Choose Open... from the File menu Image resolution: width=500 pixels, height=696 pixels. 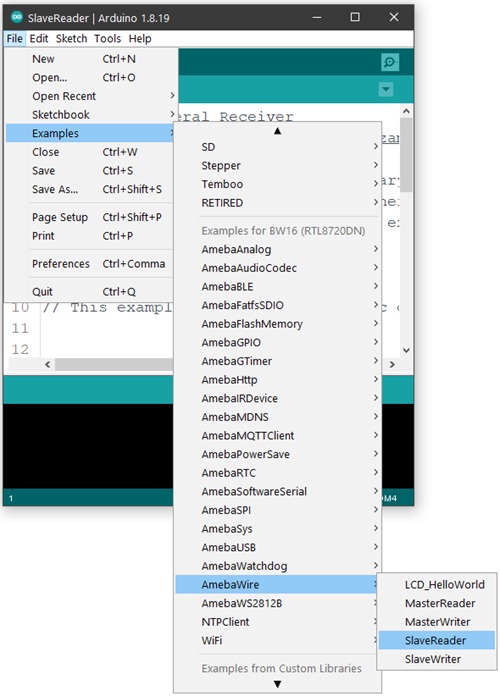point(91,77)
